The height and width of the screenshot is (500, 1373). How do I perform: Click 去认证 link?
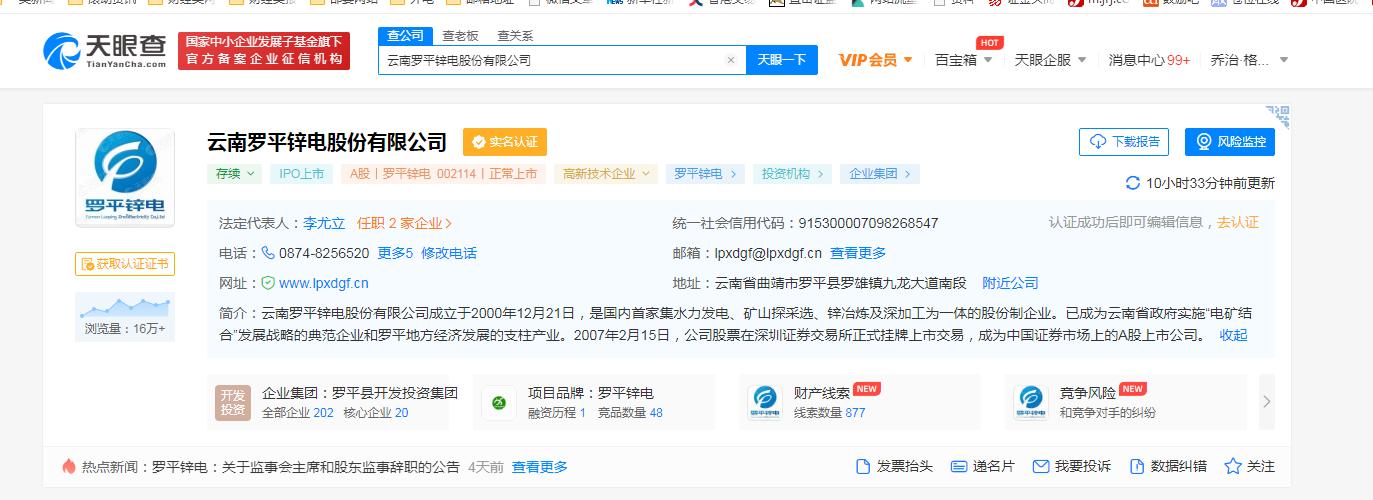coord(1238,222)
